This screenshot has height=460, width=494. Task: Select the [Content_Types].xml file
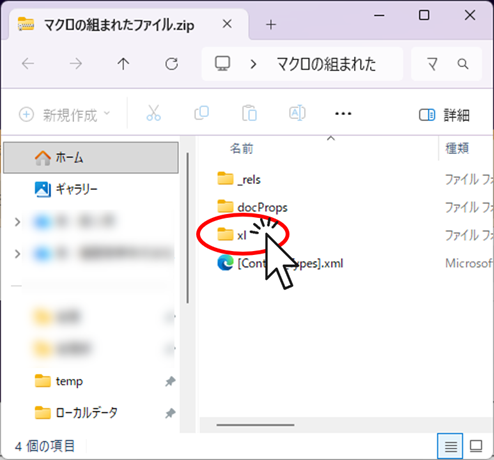(290, 263)
